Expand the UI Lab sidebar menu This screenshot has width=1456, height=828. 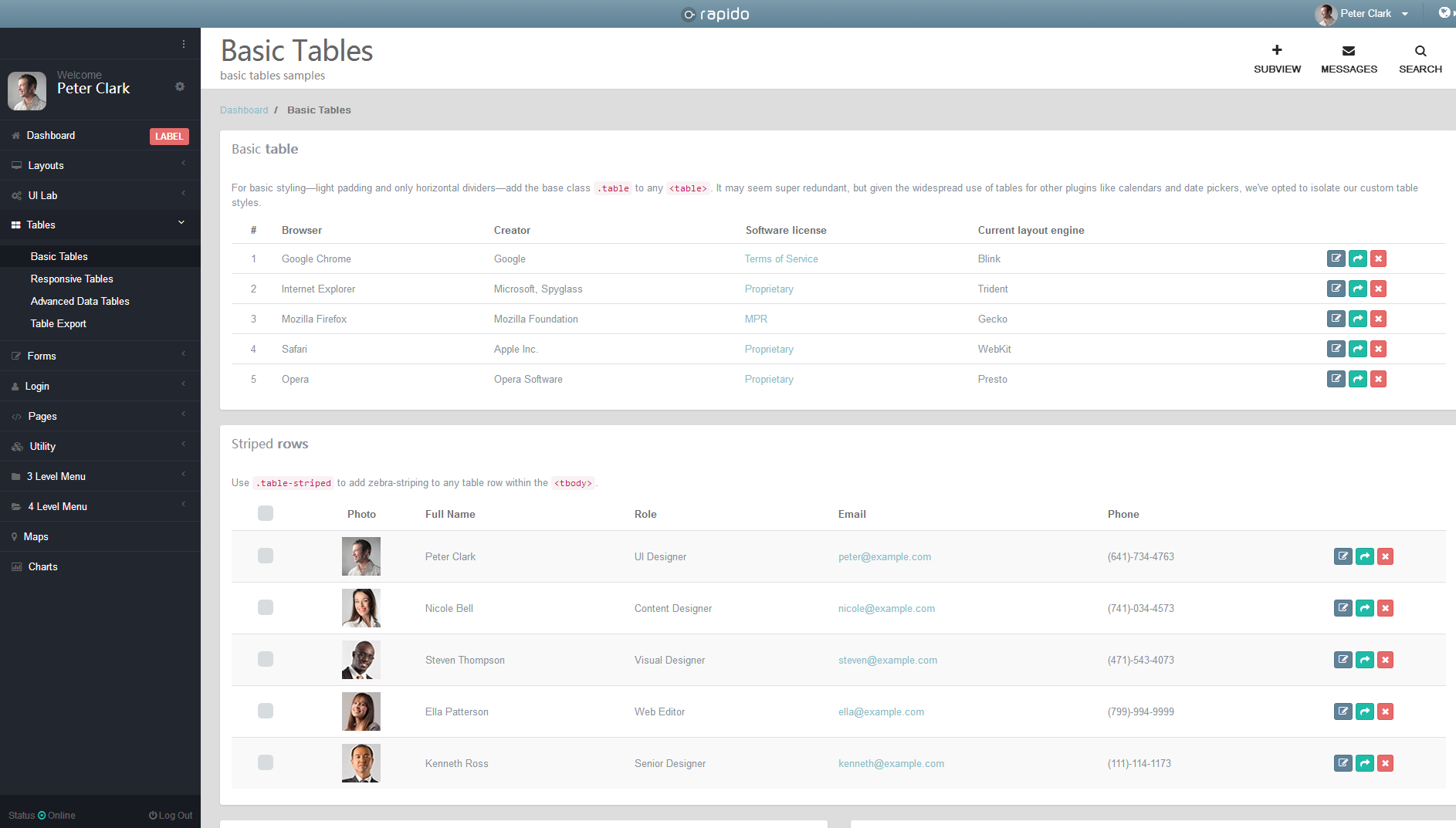100,195
